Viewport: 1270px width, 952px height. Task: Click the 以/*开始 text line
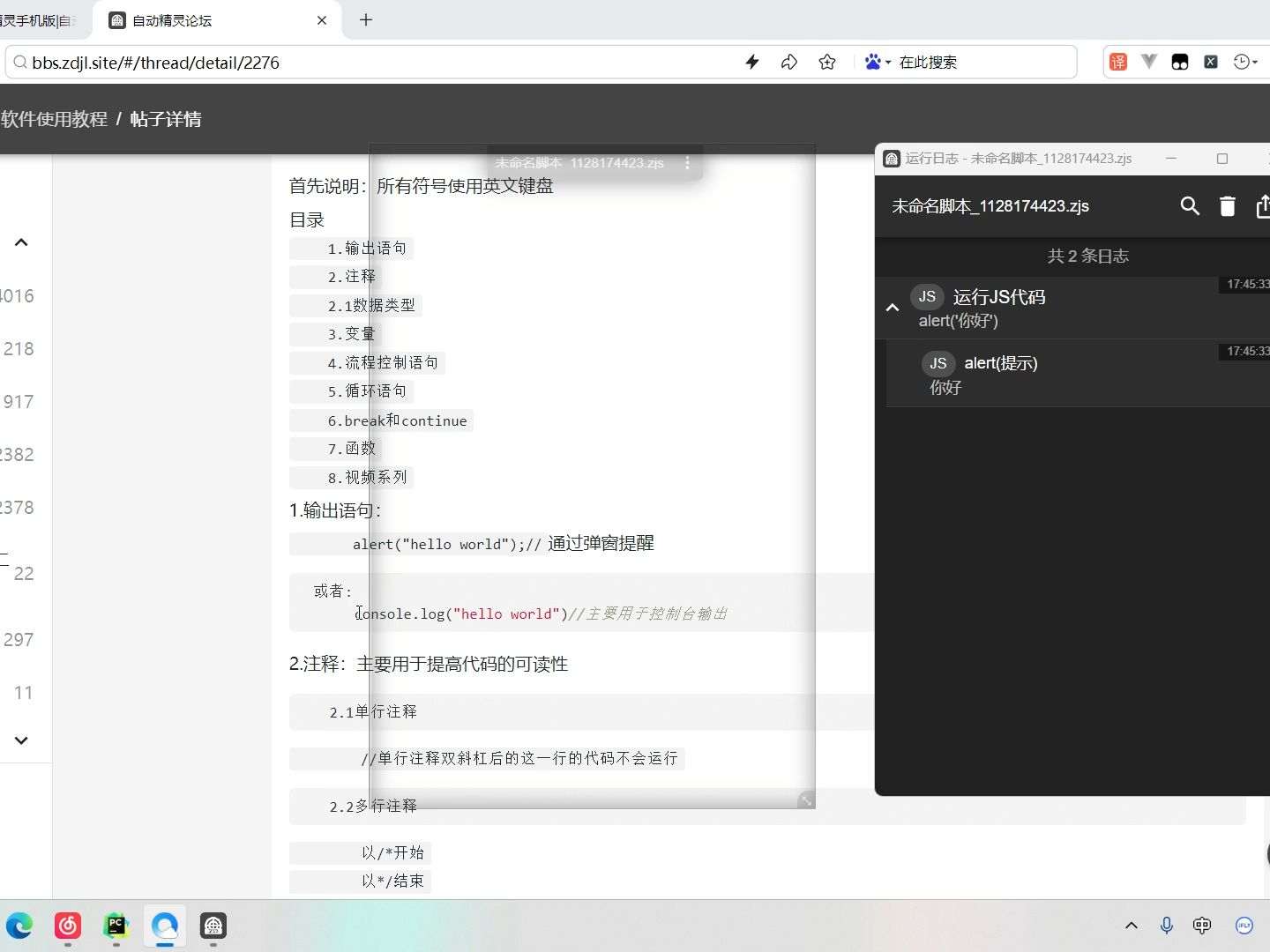click(x=392, y=852)
